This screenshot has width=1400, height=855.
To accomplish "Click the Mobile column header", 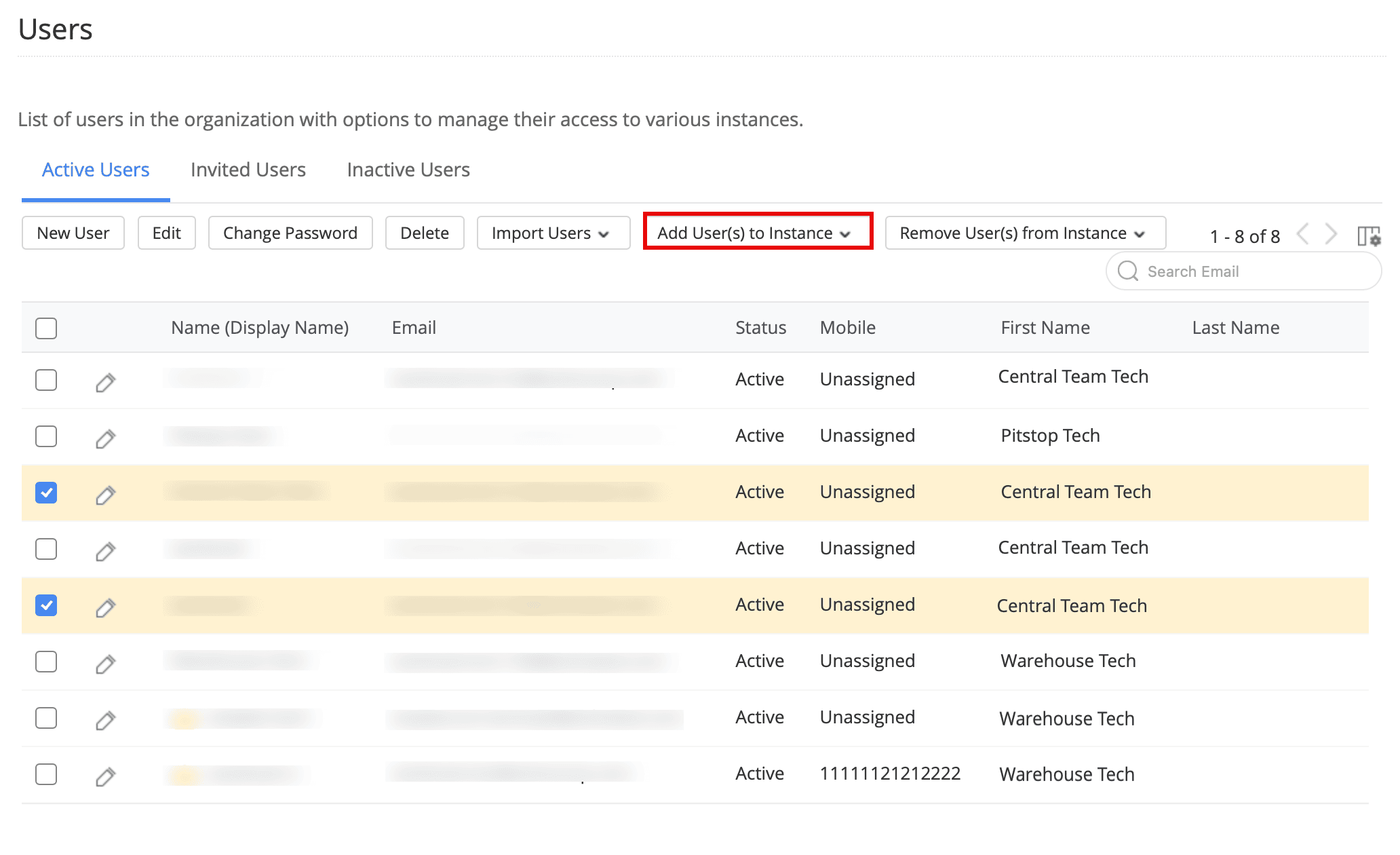I will [848, 328].
